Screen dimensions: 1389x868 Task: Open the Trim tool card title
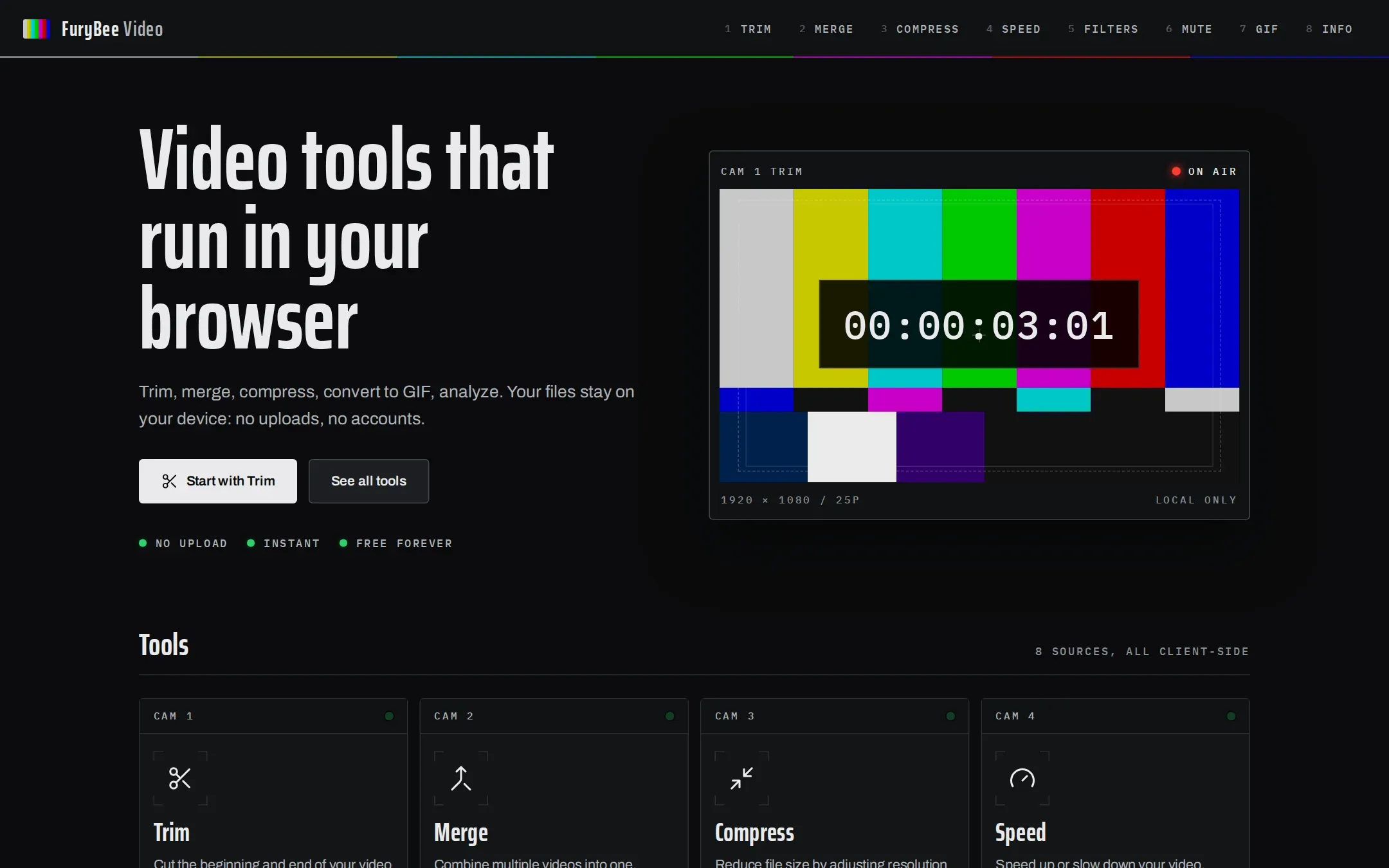point(172,832)
